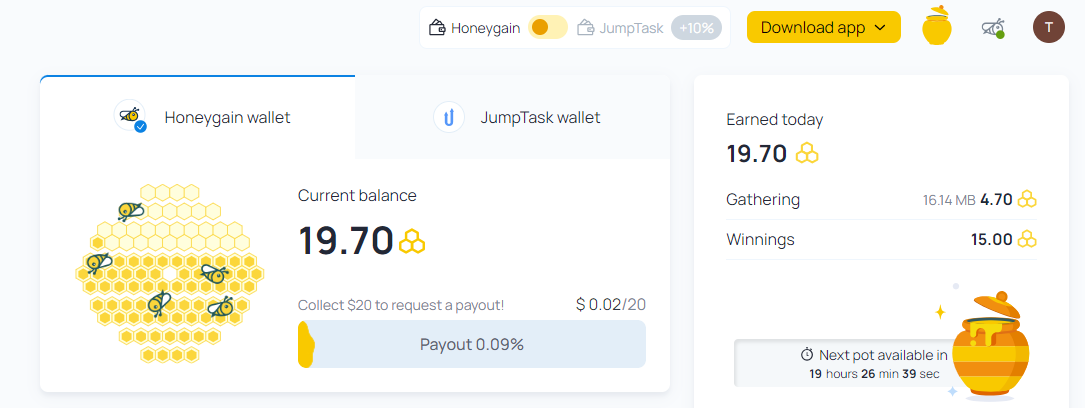Click the JumpTask wallet icon in header toggle
1085x408 pixels.
coord(585,28)
